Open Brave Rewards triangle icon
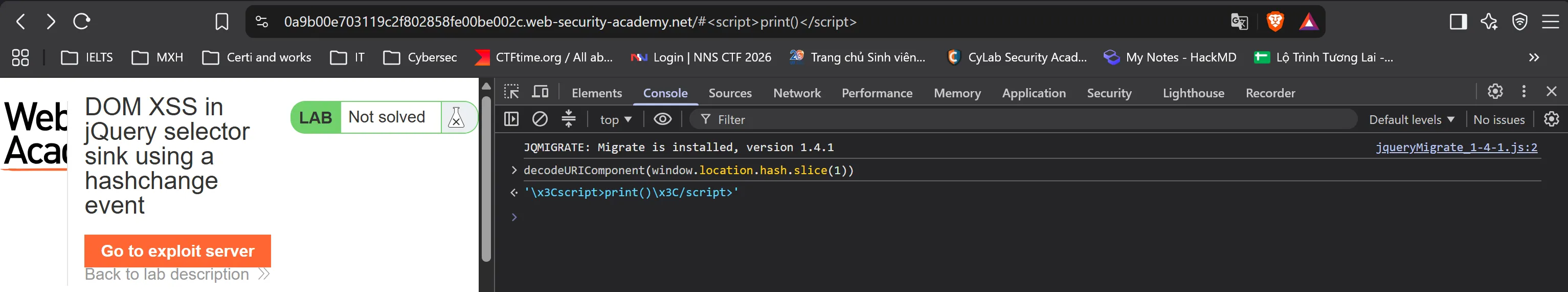Viewport: 1568px width, 292px height. pos(1308,22)
